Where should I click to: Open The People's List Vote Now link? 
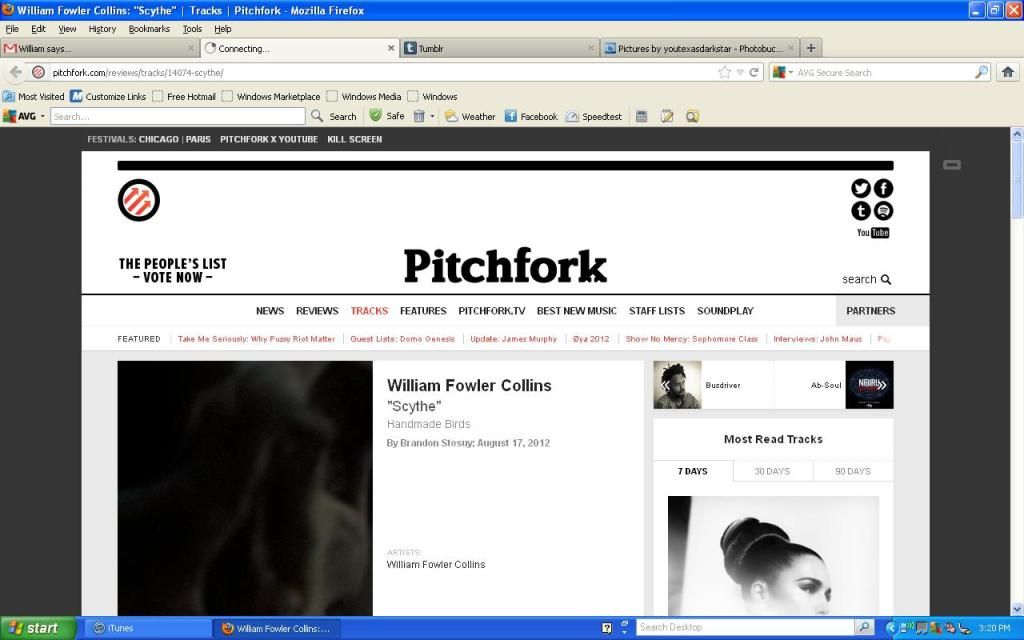[172, 270]
